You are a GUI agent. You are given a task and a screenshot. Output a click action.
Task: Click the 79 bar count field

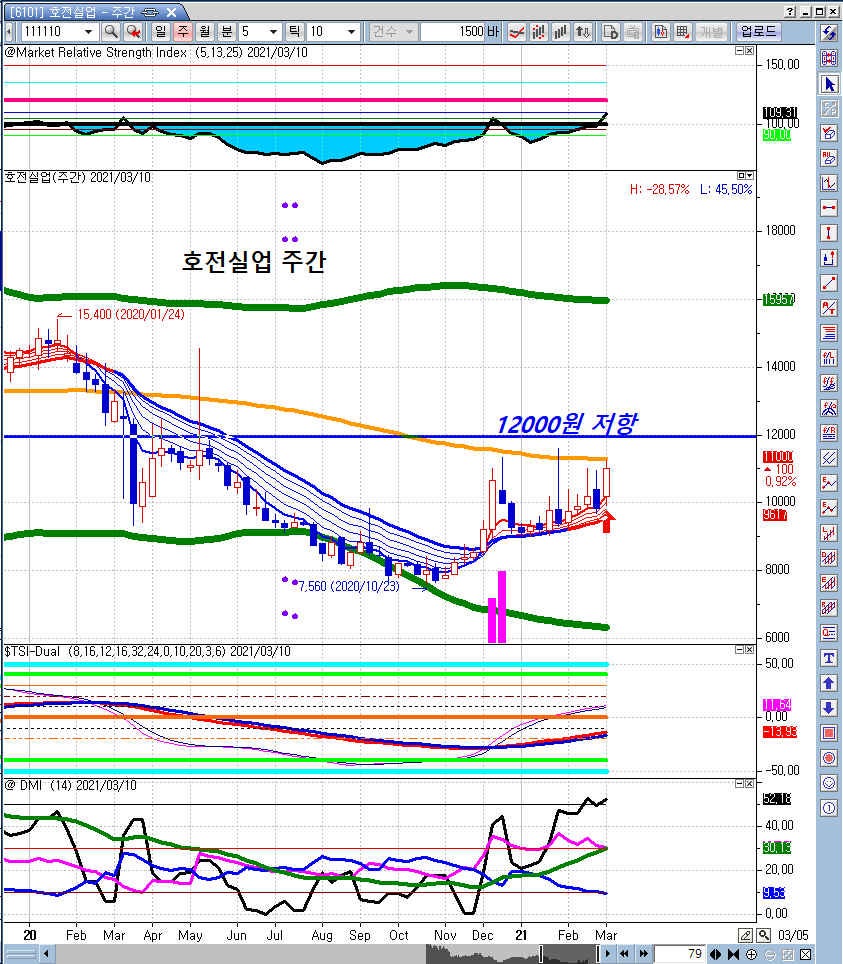679,954
